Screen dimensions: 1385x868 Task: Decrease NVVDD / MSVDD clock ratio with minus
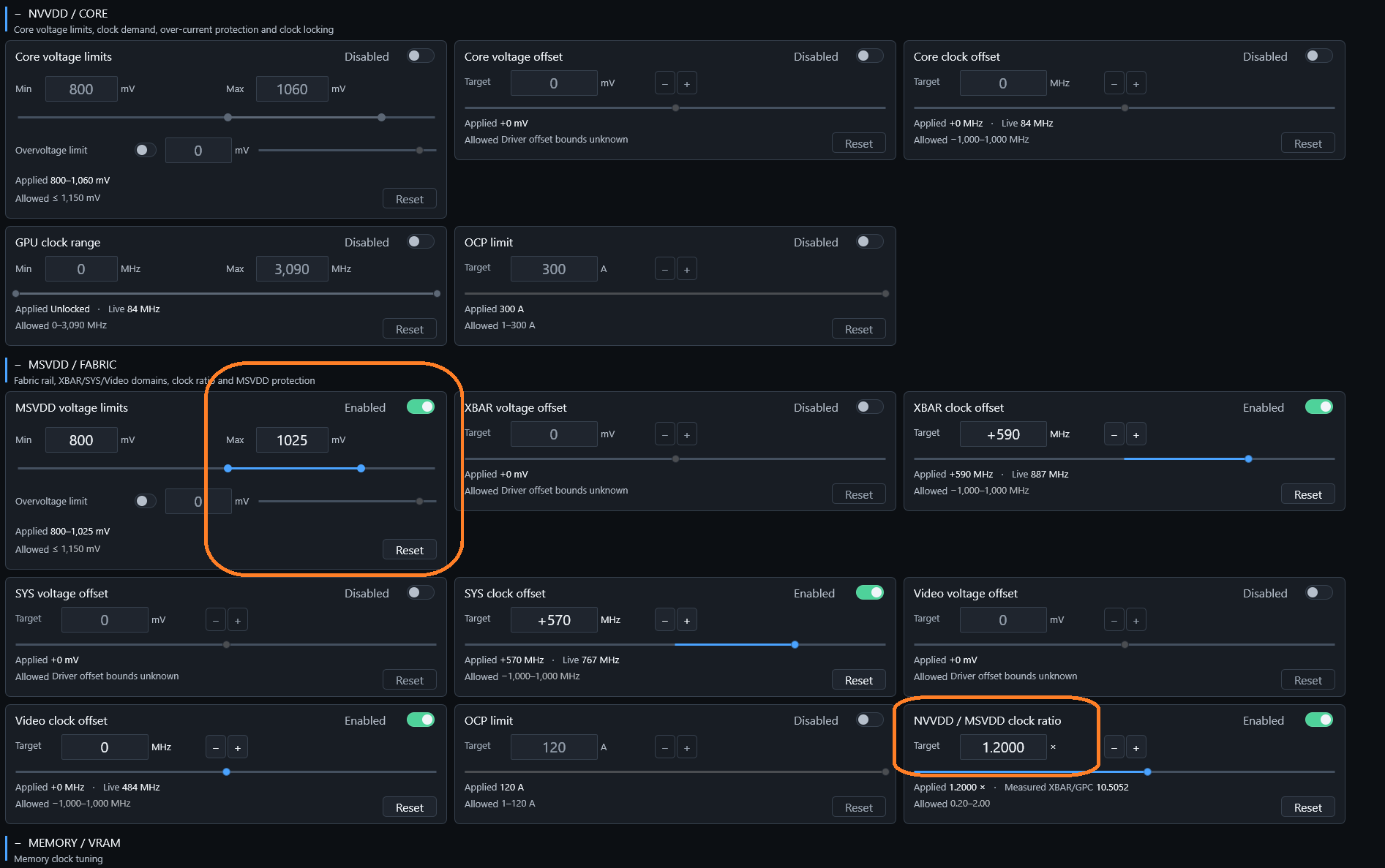tap(1114, 747)
